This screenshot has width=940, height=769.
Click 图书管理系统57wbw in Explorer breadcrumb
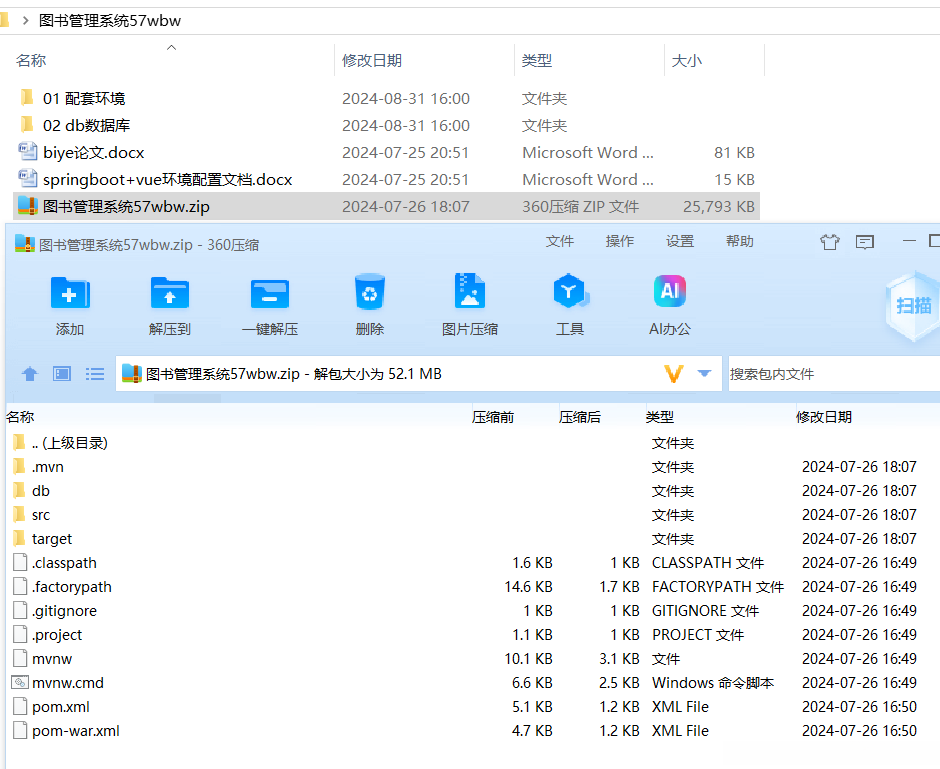(x=110, y=20)
